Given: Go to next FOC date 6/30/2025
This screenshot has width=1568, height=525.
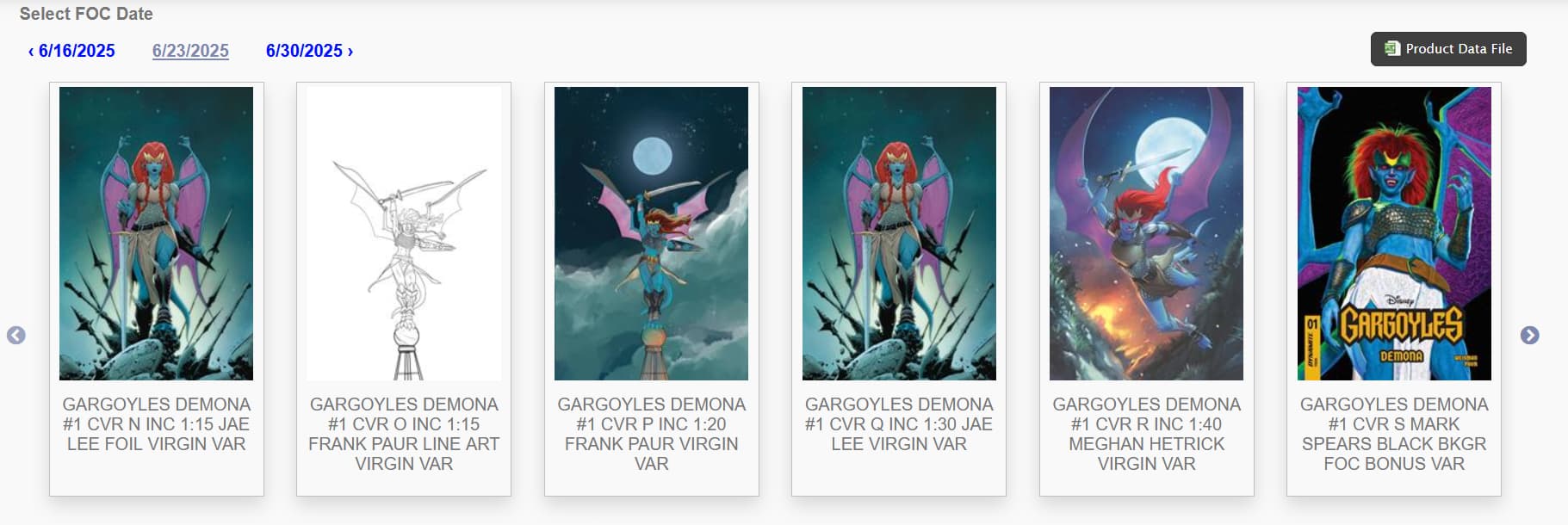Looking at the screenshot, I should [x=309, y=51].
